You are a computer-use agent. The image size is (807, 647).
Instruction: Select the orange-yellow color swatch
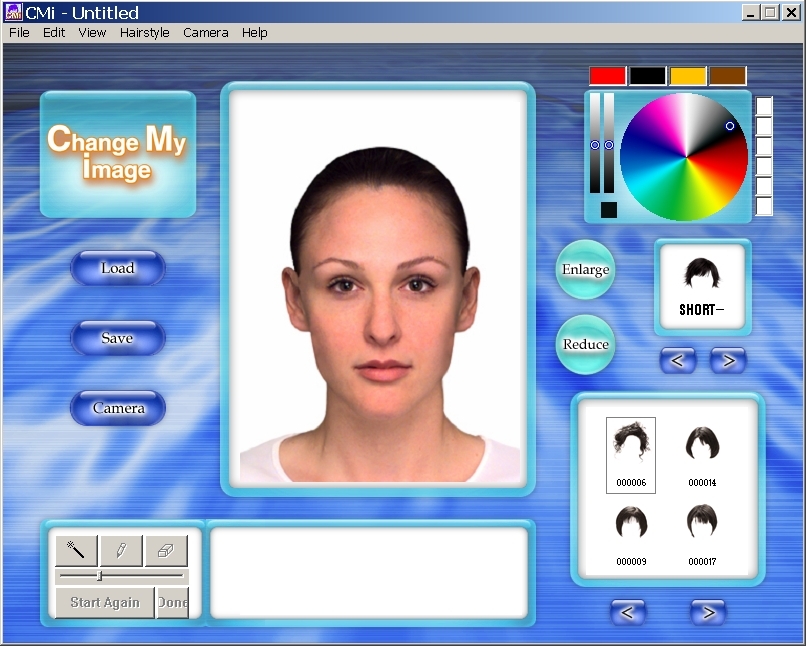click(x=688, y=76)
